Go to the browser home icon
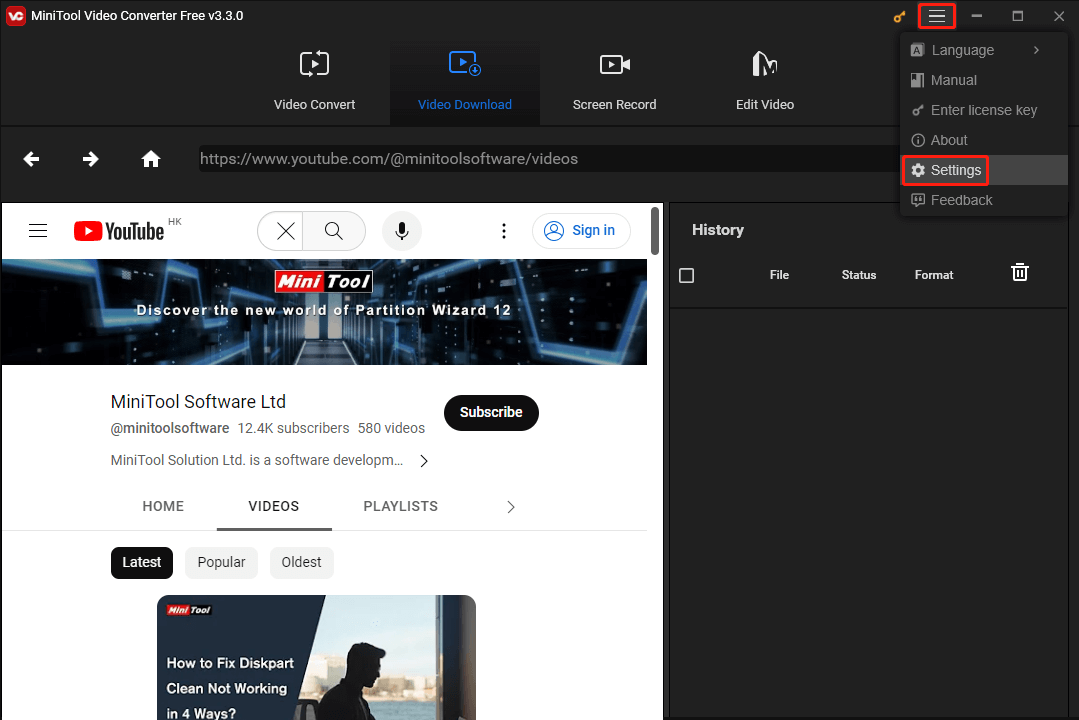 (151, 159)
